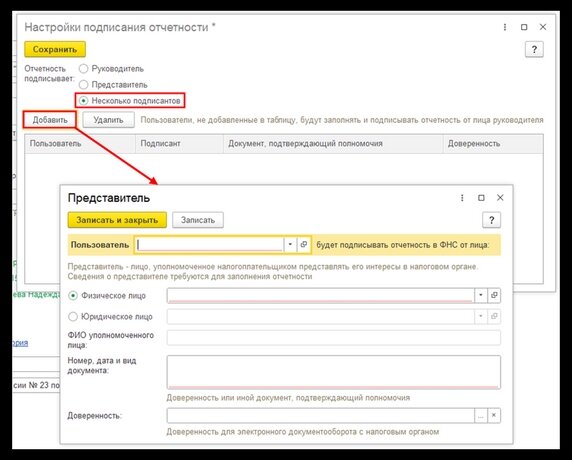572x460 pixels.
Task: Open help in Настройки подписания window
Action: tap(534, 49)
